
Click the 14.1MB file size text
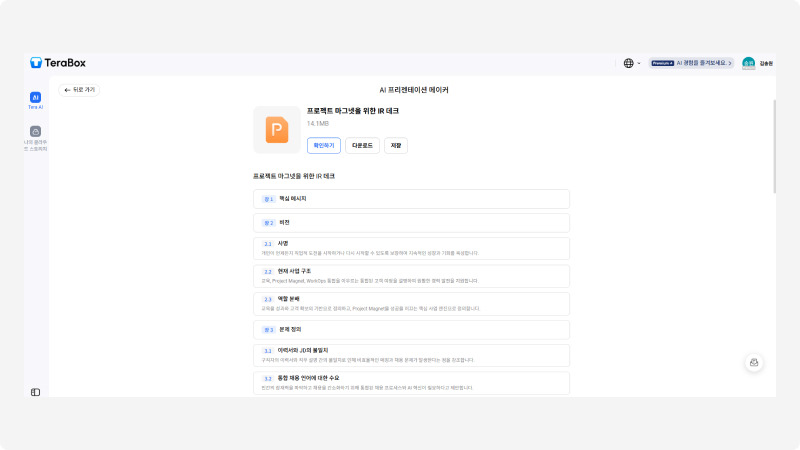317,123
